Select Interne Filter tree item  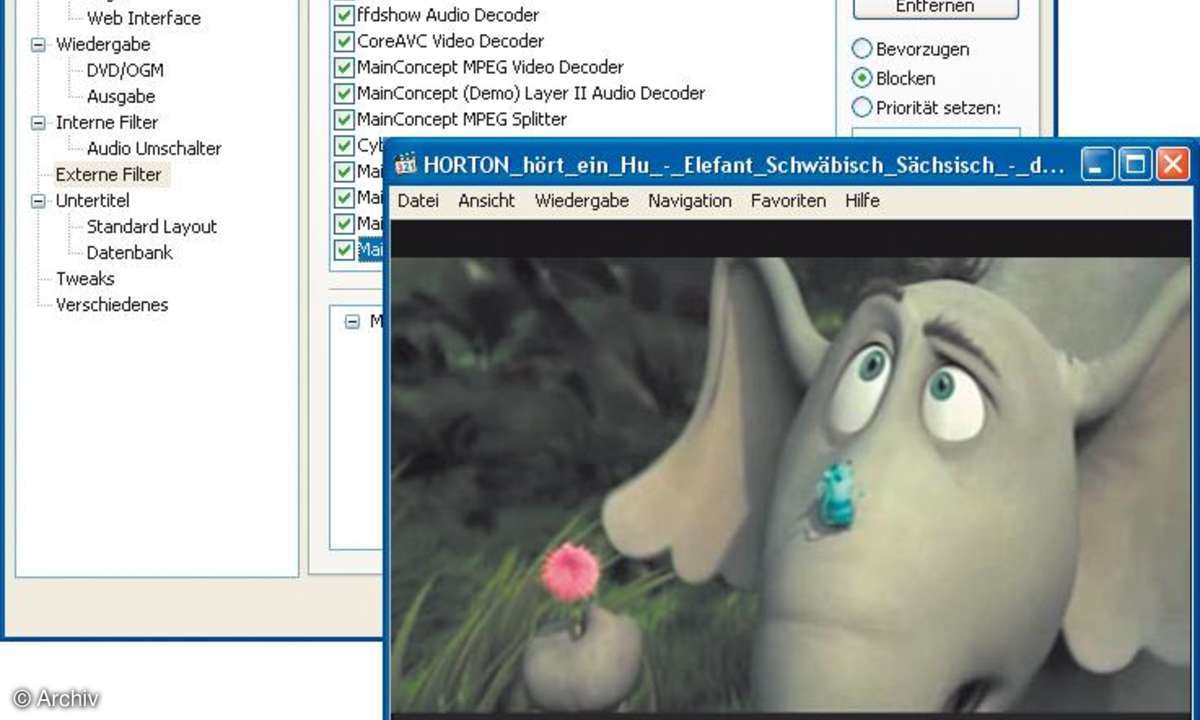pos(107,123)
